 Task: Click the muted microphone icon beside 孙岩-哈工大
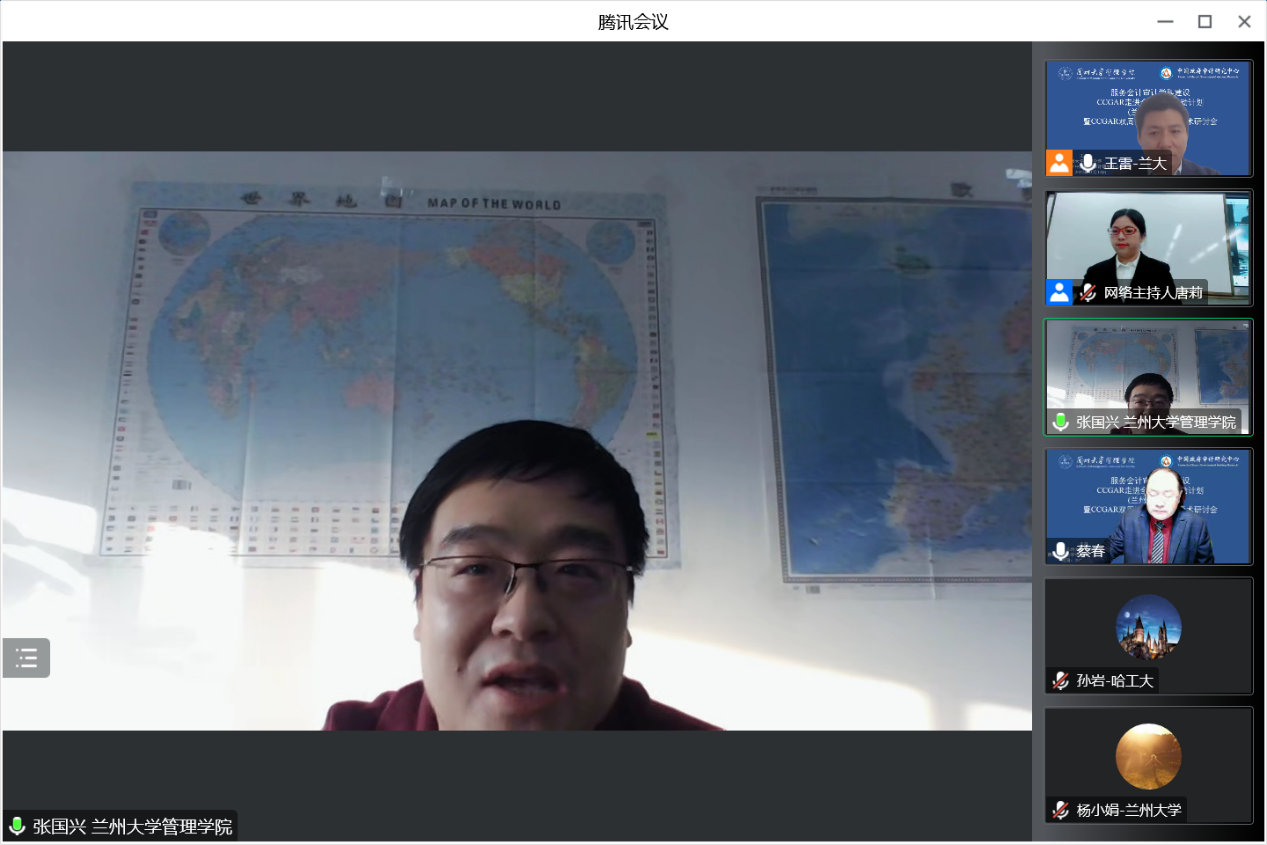[x=1060, y=681]
